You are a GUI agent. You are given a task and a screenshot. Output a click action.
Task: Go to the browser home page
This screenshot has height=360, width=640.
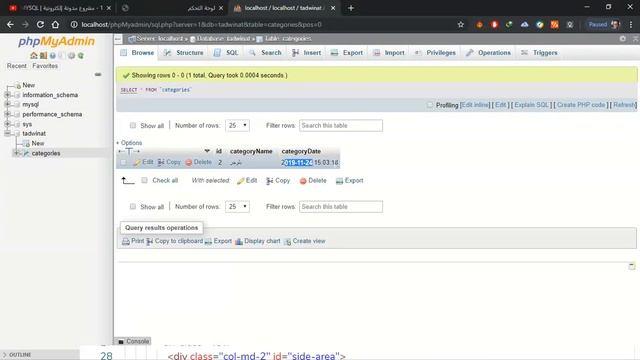(55, 24)
